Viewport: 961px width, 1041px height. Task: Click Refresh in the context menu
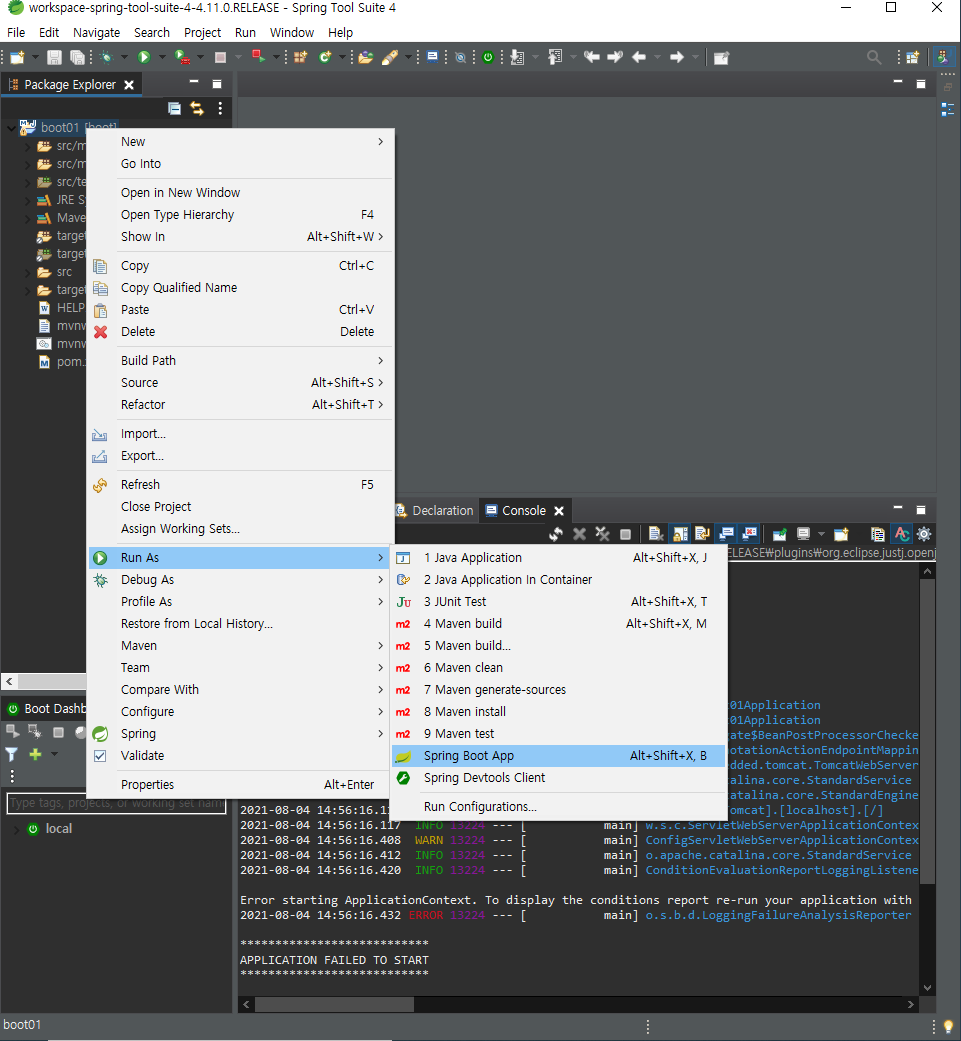[x=241, y=485]
